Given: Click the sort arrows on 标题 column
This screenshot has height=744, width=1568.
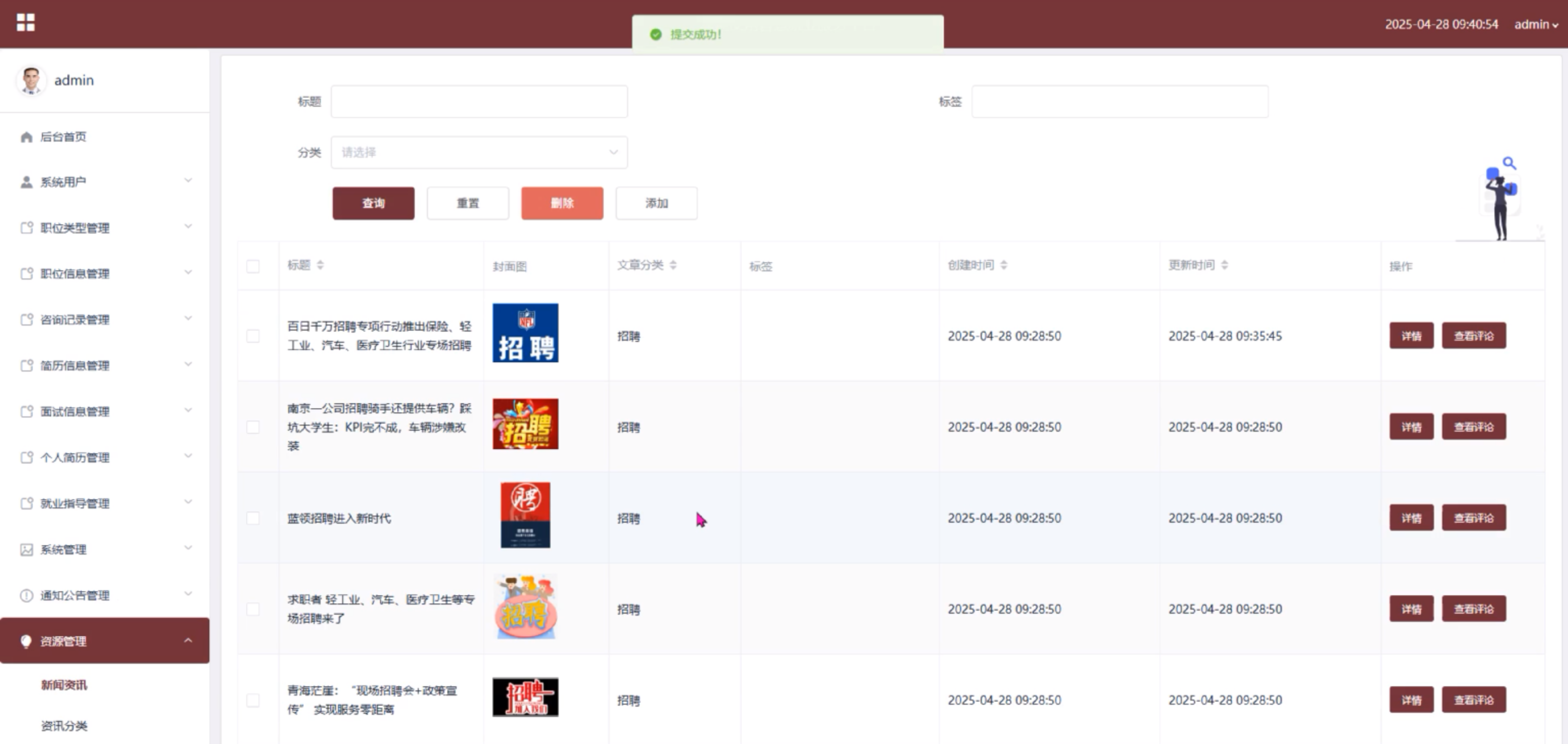Looking at the screenshot, I should tap(320, 265).
